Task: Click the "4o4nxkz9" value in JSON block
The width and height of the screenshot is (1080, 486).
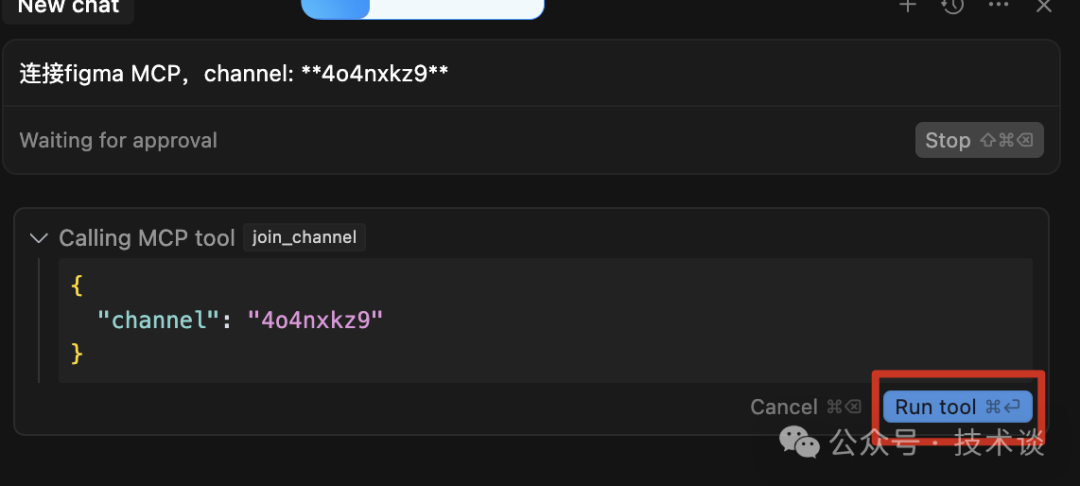Action: [x=315, y=319]
